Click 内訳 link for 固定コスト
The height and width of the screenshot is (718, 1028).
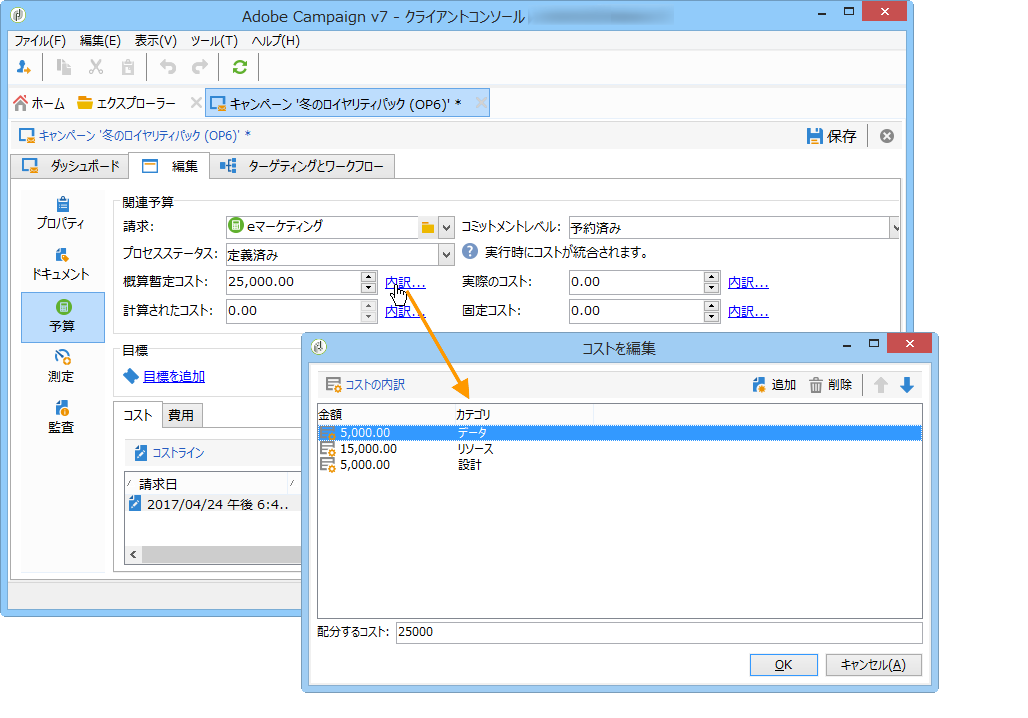748,311
